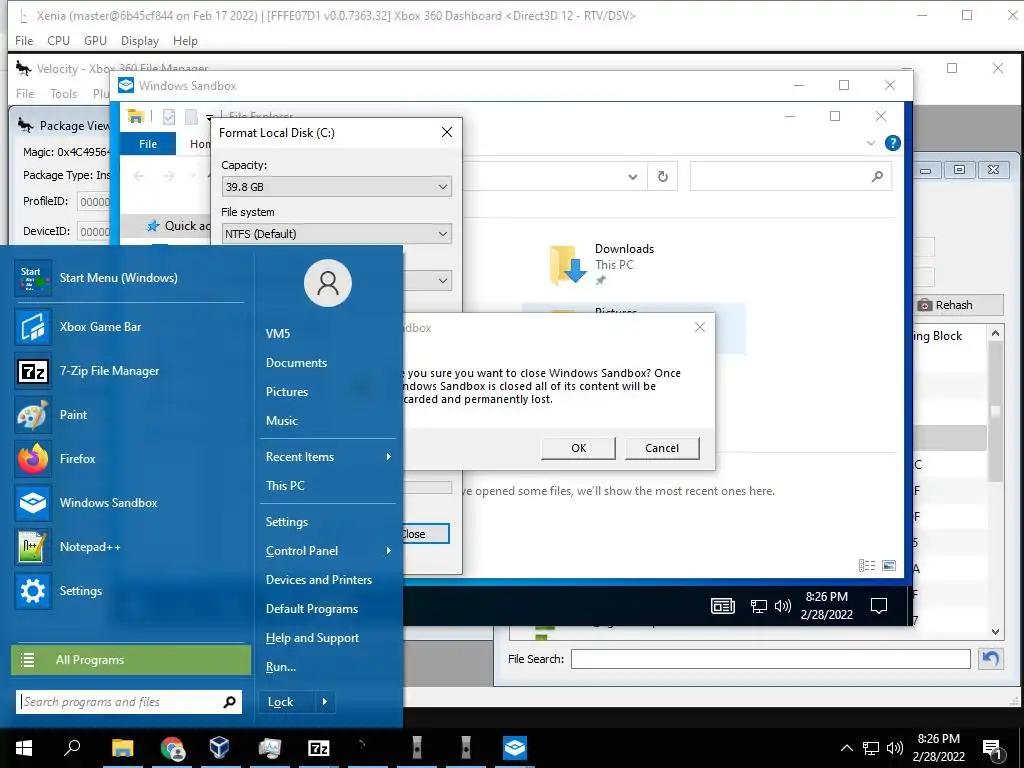This screenshot has height=768, width=1024.
Task: Switch Explorer to large icons view
Action: [x=889, y=566]
